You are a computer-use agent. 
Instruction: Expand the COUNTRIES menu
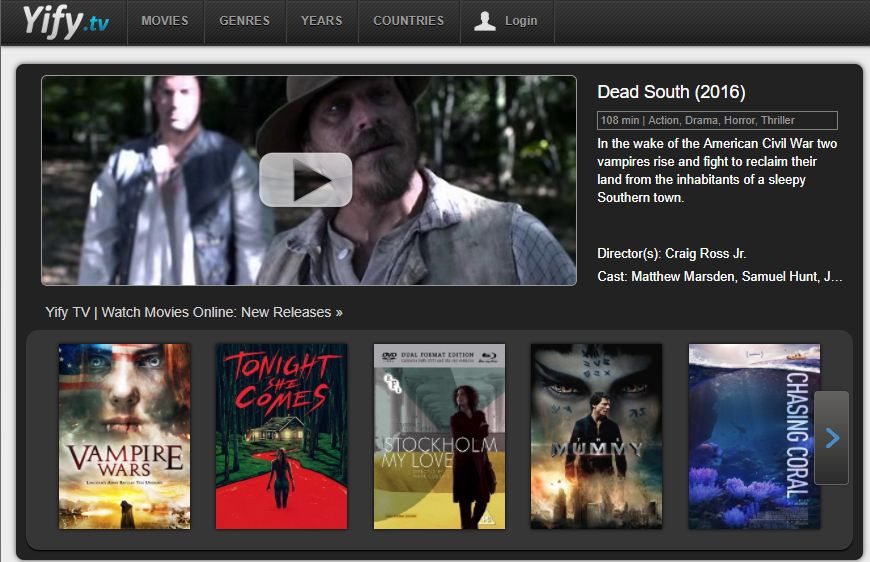click(409, 21)
